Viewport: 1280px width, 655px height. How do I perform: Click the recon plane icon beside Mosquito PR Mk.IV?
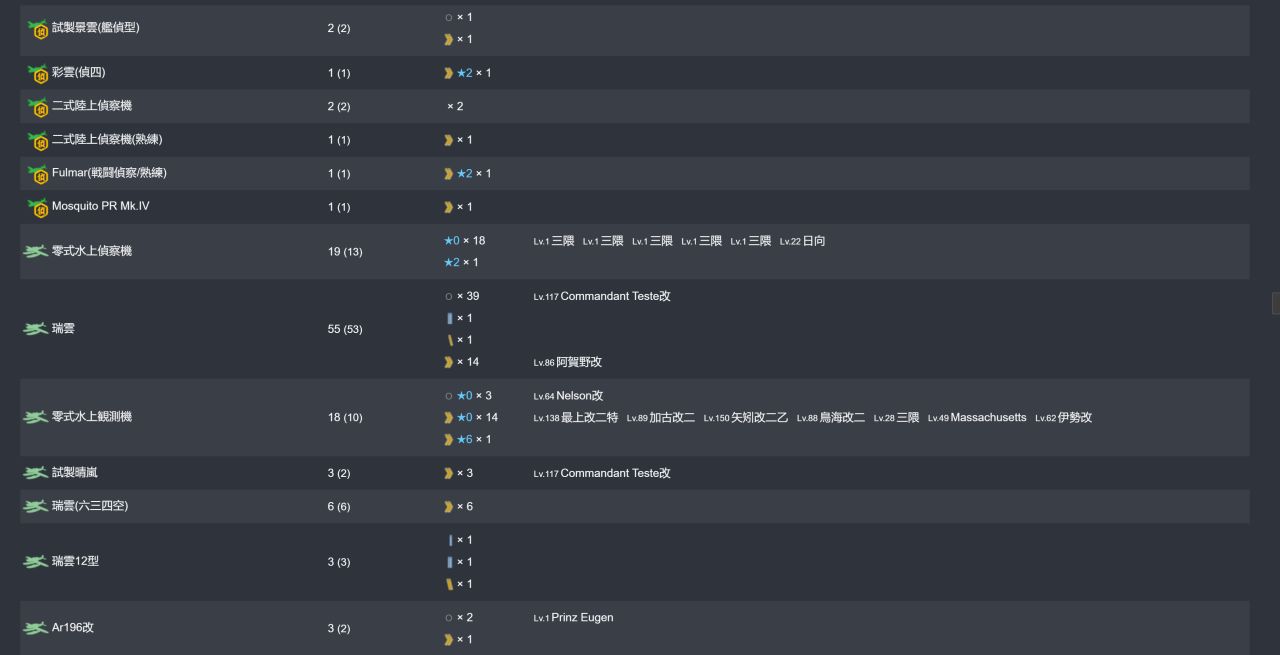pos(38,208)
